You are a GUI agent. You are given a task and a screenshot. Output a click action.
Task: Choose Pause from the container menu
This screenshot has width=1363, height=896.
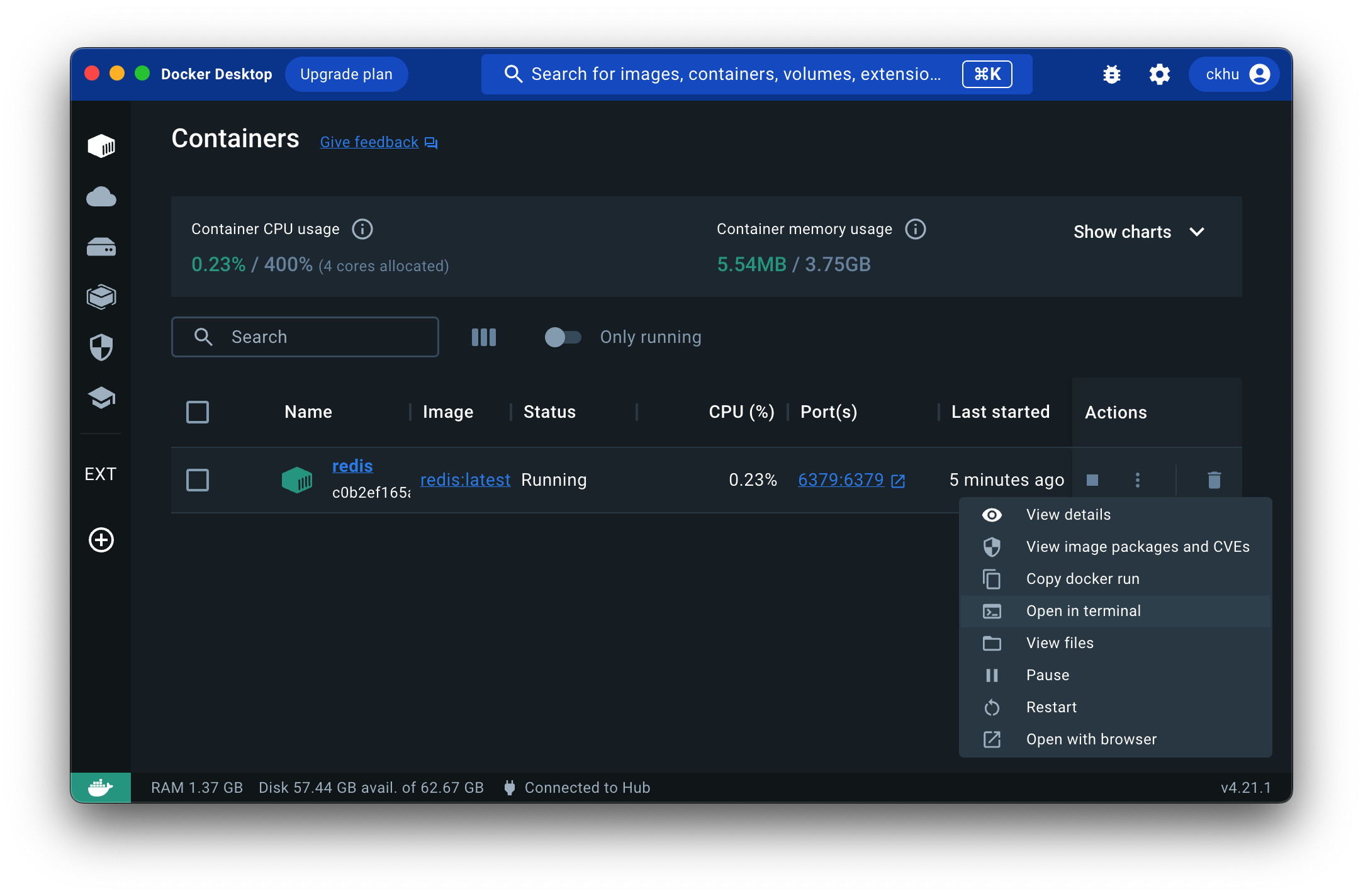pyautogui.click(x=1115, y=675)
